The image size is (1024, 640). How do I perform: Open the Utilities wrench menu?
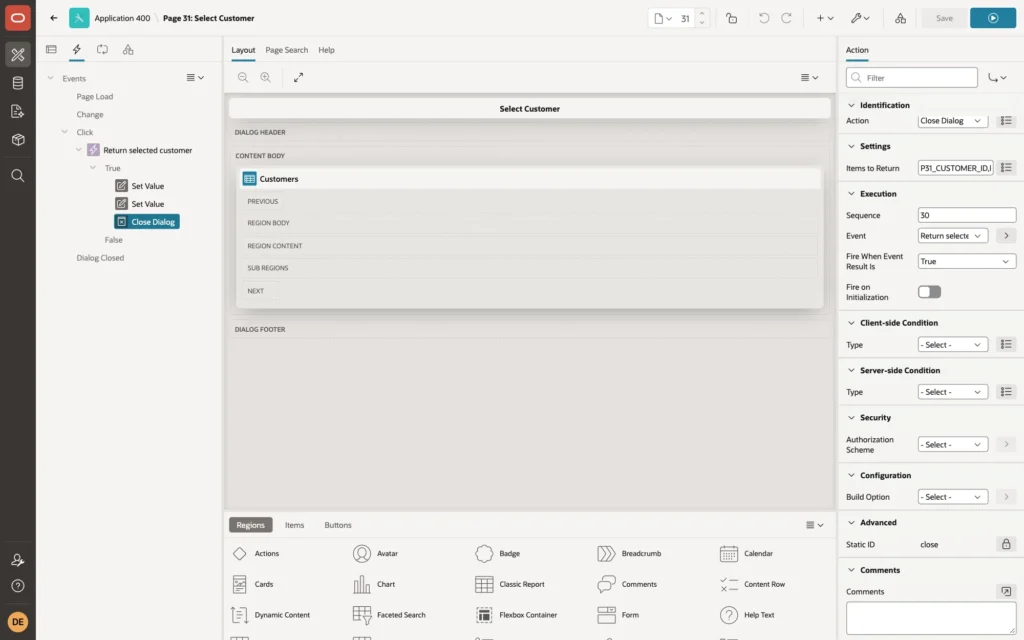point(859,18)
